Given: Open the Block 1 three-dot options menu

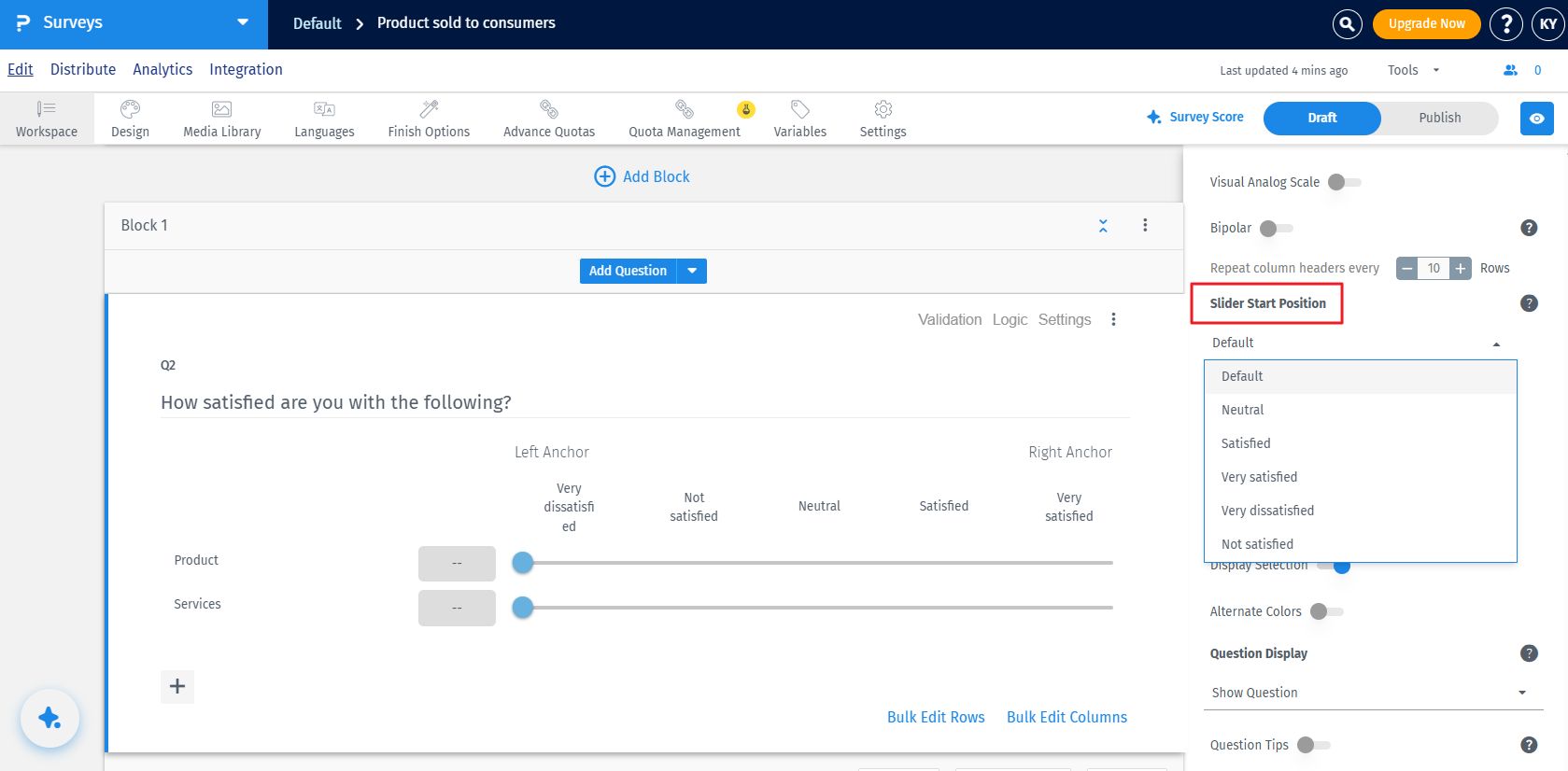Looking at the screenshot, I should pos(1145,225).
